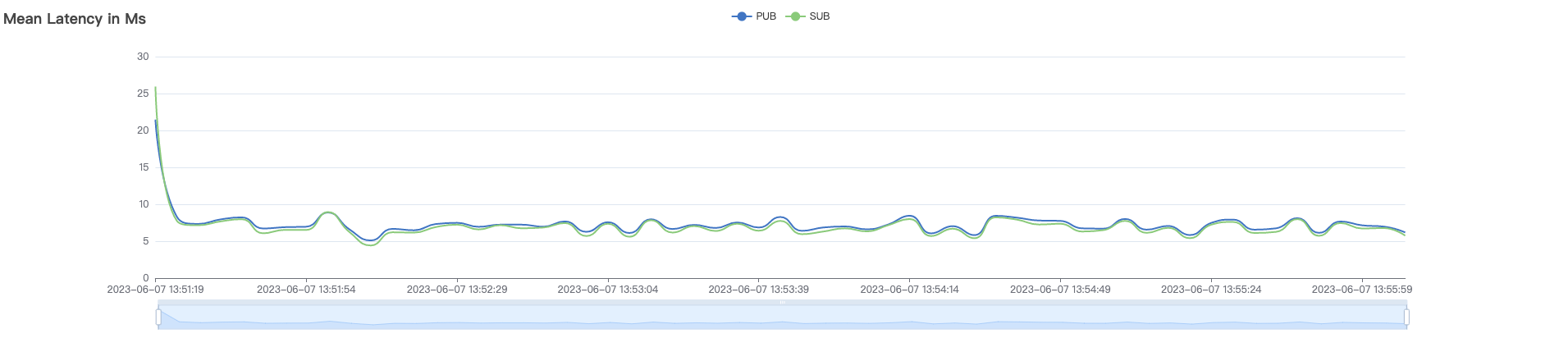Click the 13:55:24 timestamp label
The height and width of the screenshot is (338, 1568).
(1211, 290)
